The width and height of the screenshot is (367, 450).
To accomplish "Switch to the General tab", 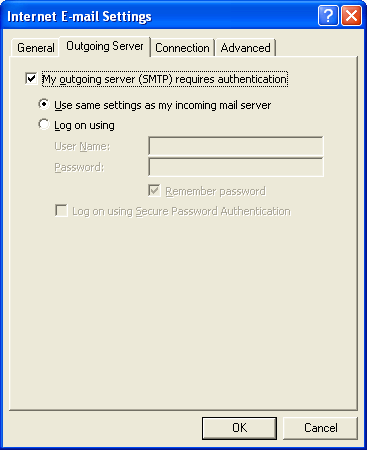I will click(x=35, y=48).
